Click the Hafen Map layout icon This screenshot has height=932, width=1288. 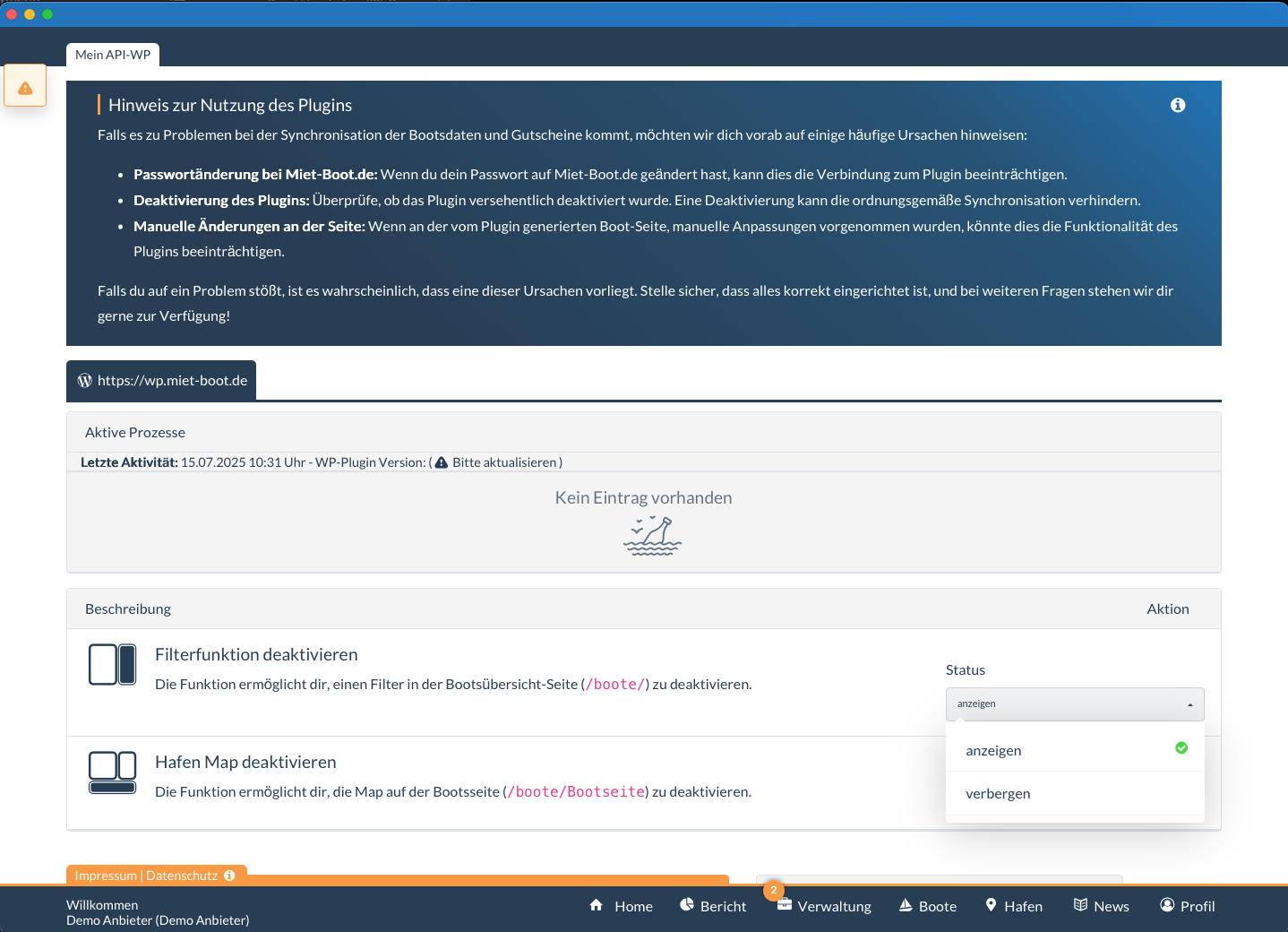tap(112, 772)
